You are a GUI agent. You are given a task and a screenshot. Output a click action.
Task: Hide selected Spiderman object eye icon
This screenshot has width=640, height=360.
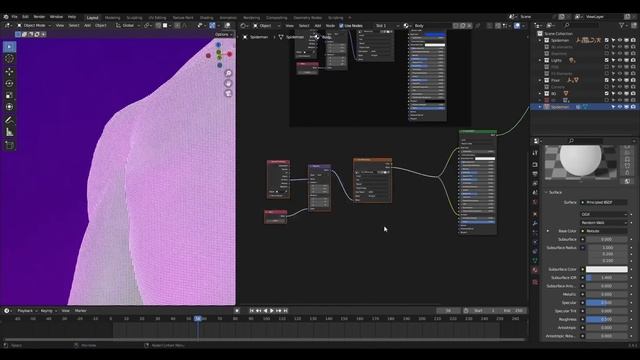(x=620, y=107)
